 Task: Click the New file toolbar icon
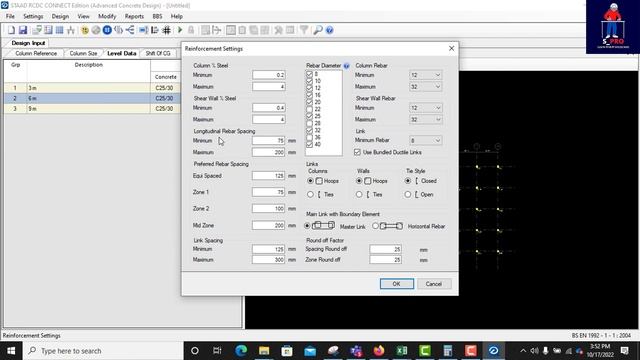(x=11, y=30)
